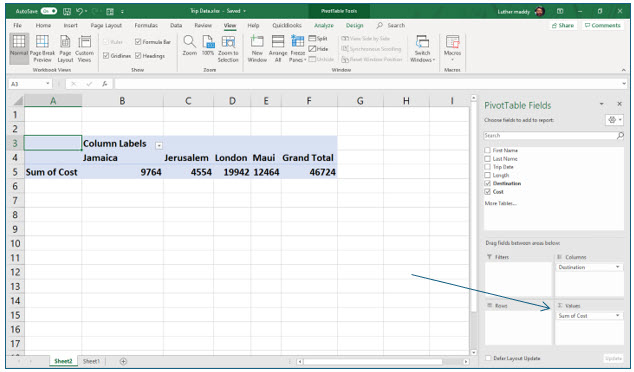Click the field search magnifier icon

click(x=620, y=135)
